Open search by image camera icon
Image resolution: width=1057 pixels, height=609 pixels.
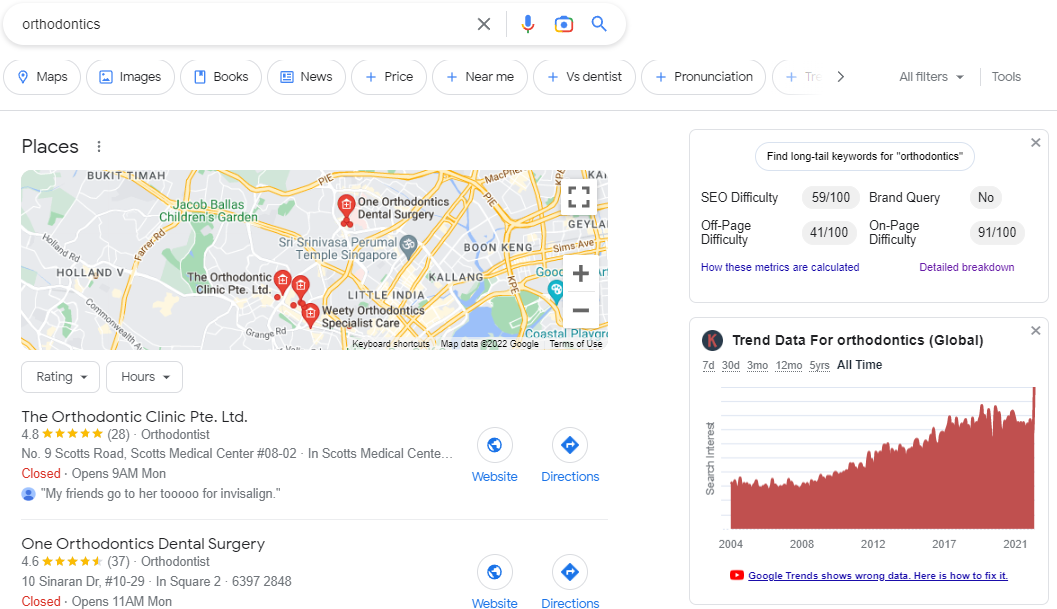(564, 24)
